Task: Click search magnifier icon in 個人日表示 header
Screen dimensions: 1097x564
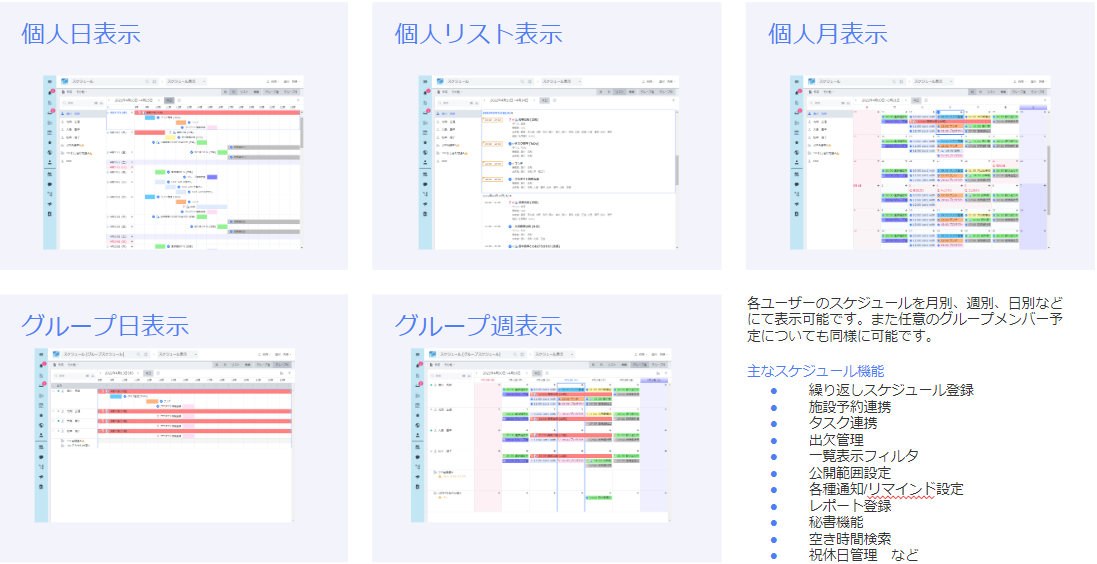Action: click(146, 81)
